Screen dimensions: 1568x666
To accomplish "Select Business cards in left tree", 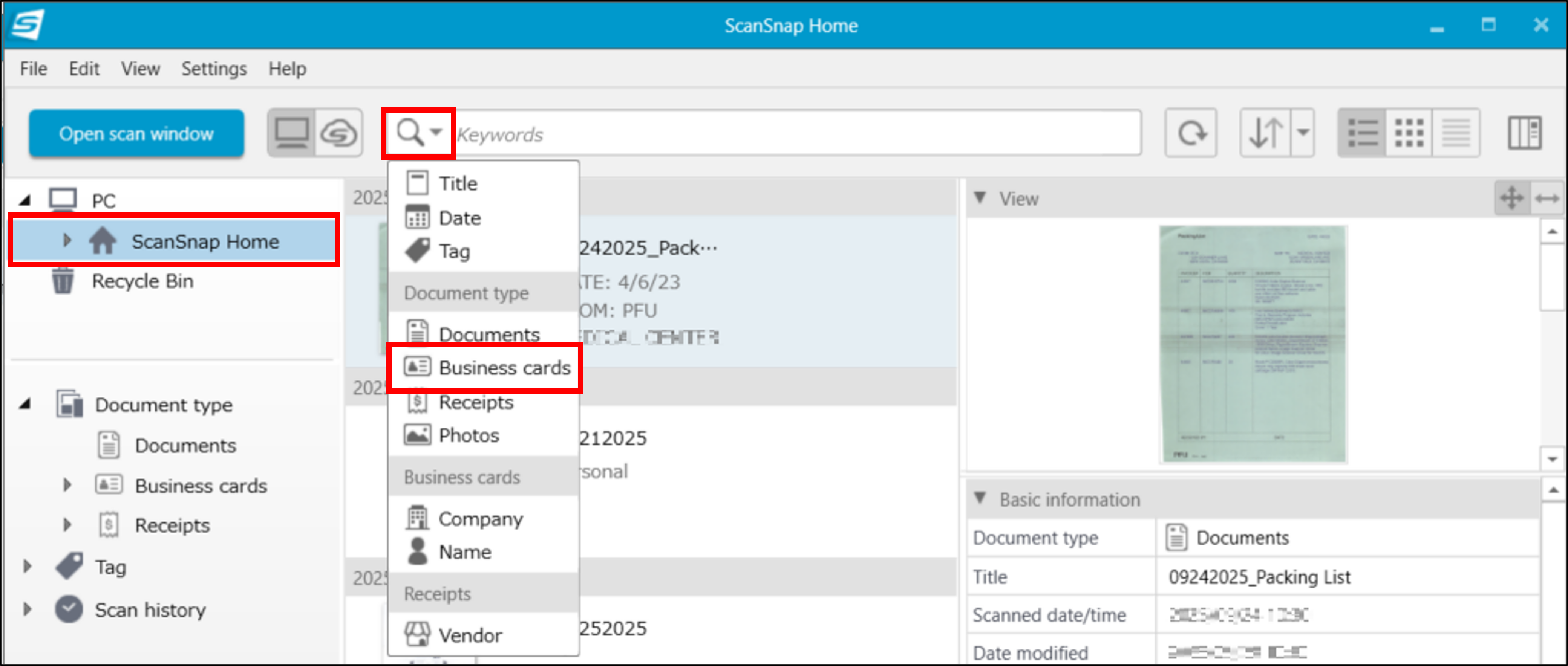I will [201, 485].
